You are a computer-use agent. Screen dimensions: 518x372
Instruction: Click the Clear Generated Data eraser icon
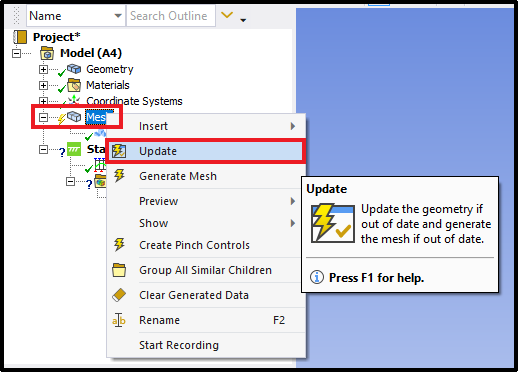click(119, 295)
